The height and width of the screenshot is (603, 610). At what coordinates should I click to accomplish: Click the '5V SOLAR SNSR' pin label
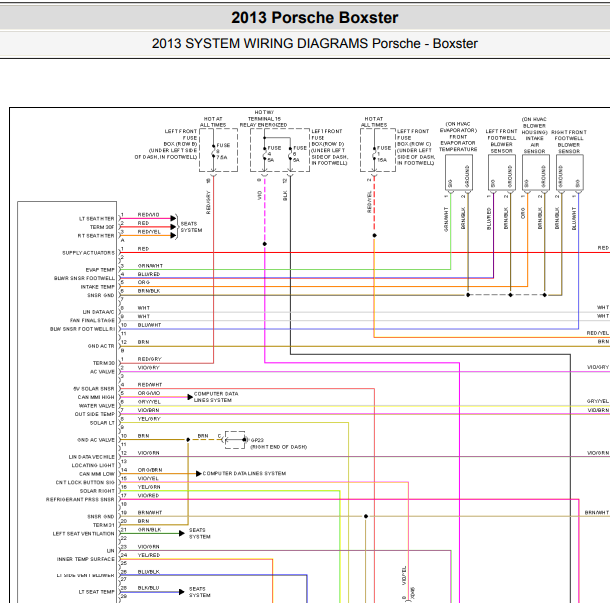point(94,389)
